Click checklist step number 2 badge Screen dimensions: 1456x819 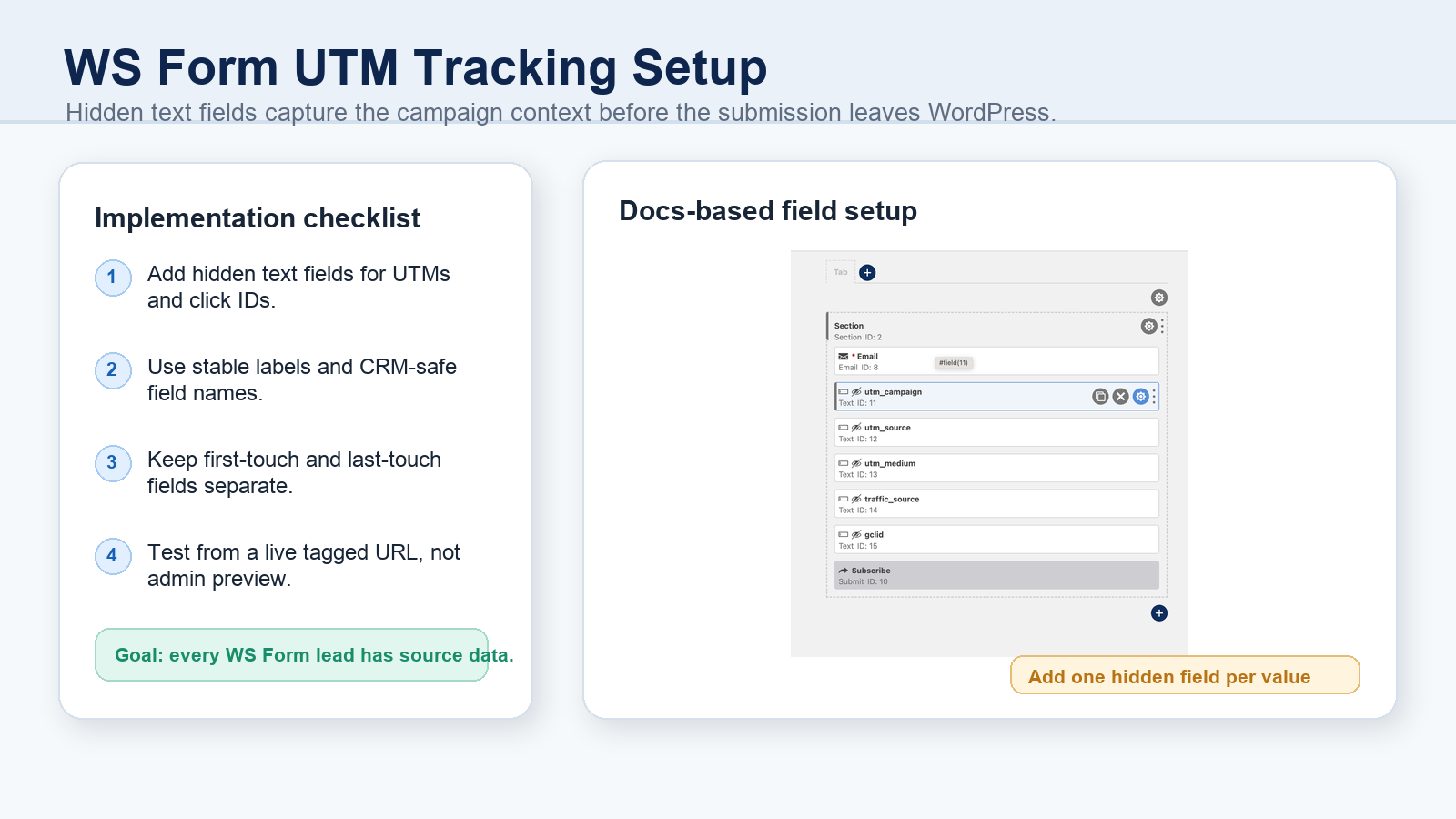[x=113, y=369]
